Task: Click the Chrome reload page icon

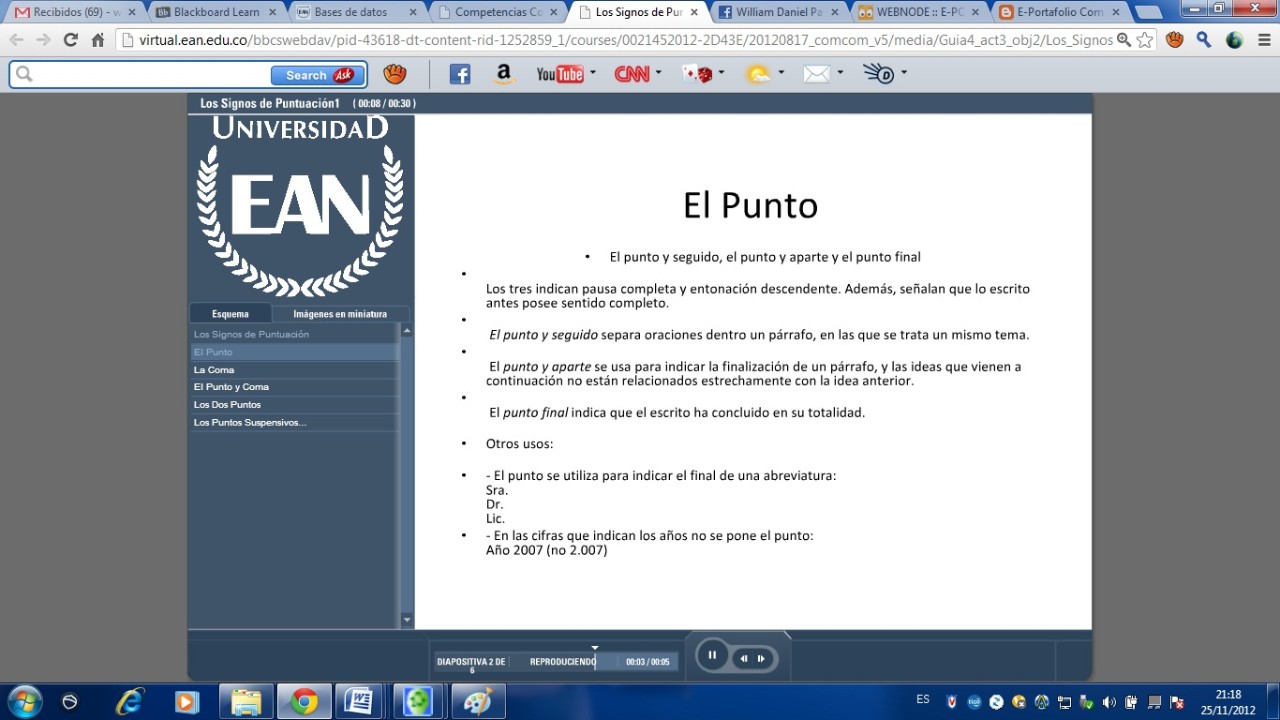Action: [x=70, y=40]
